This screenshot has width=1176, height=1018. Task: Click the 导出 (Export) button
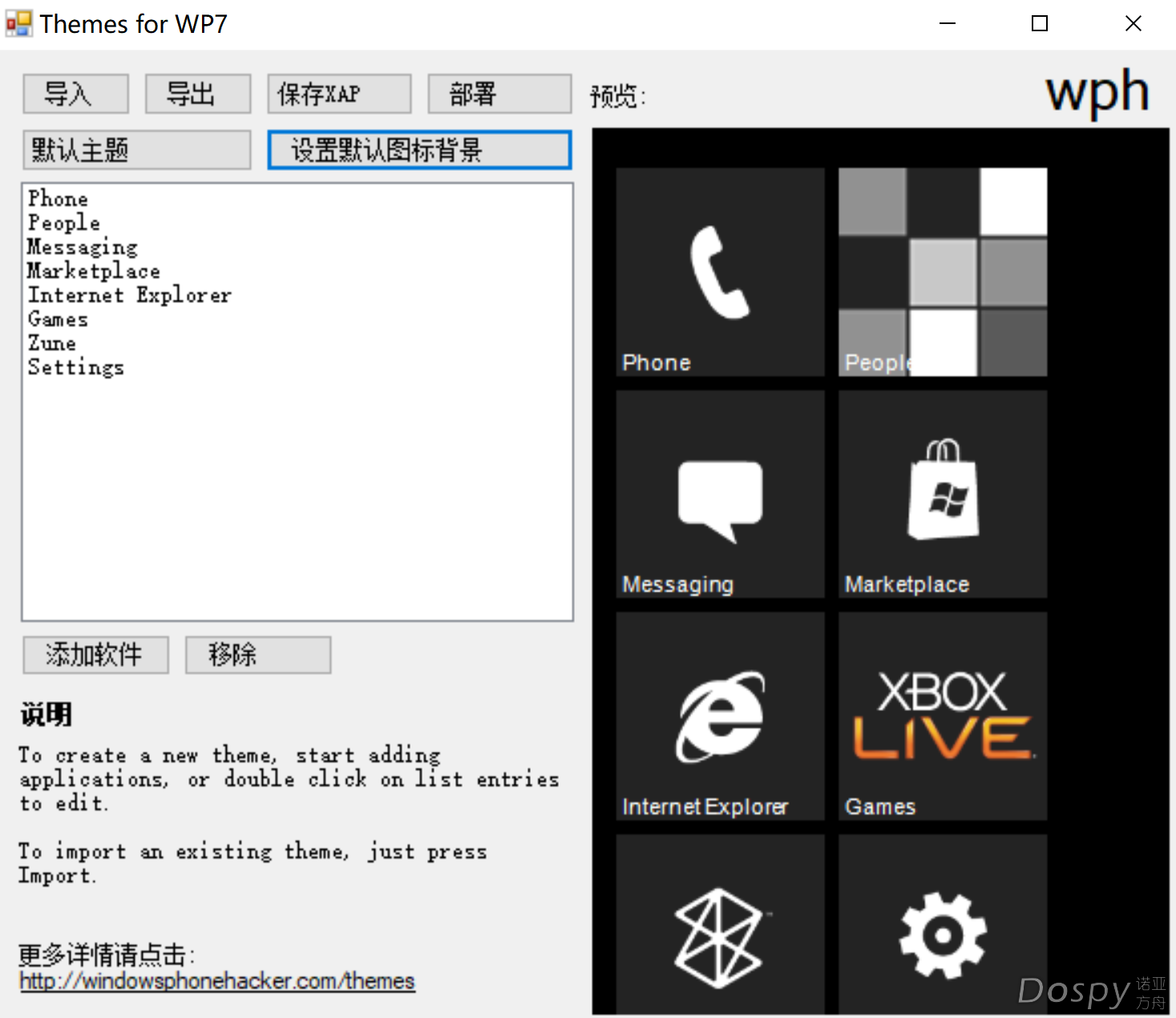198,94
